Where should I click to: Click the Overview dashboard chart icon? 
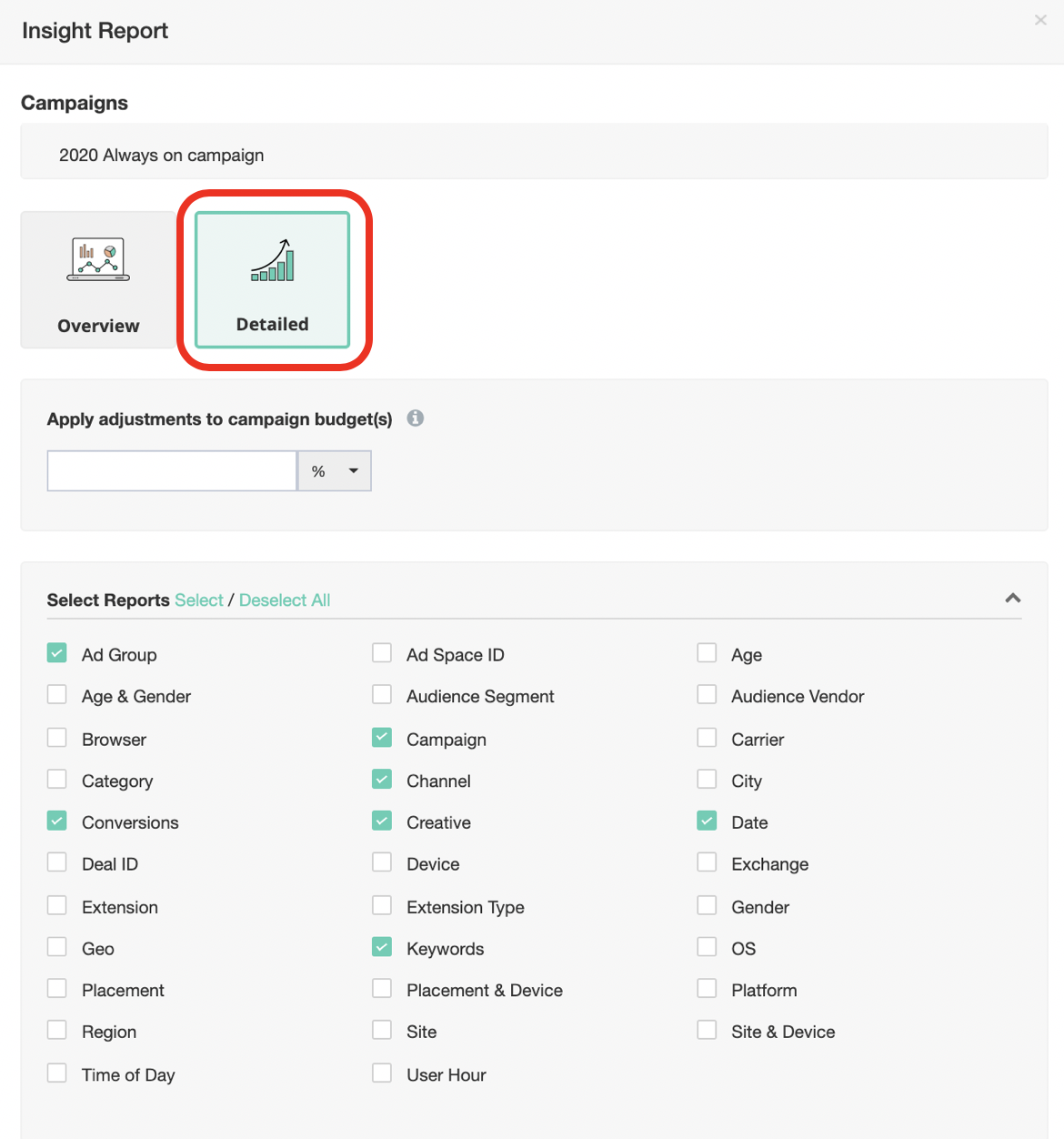pyautogui.click(x=98, y=259)
